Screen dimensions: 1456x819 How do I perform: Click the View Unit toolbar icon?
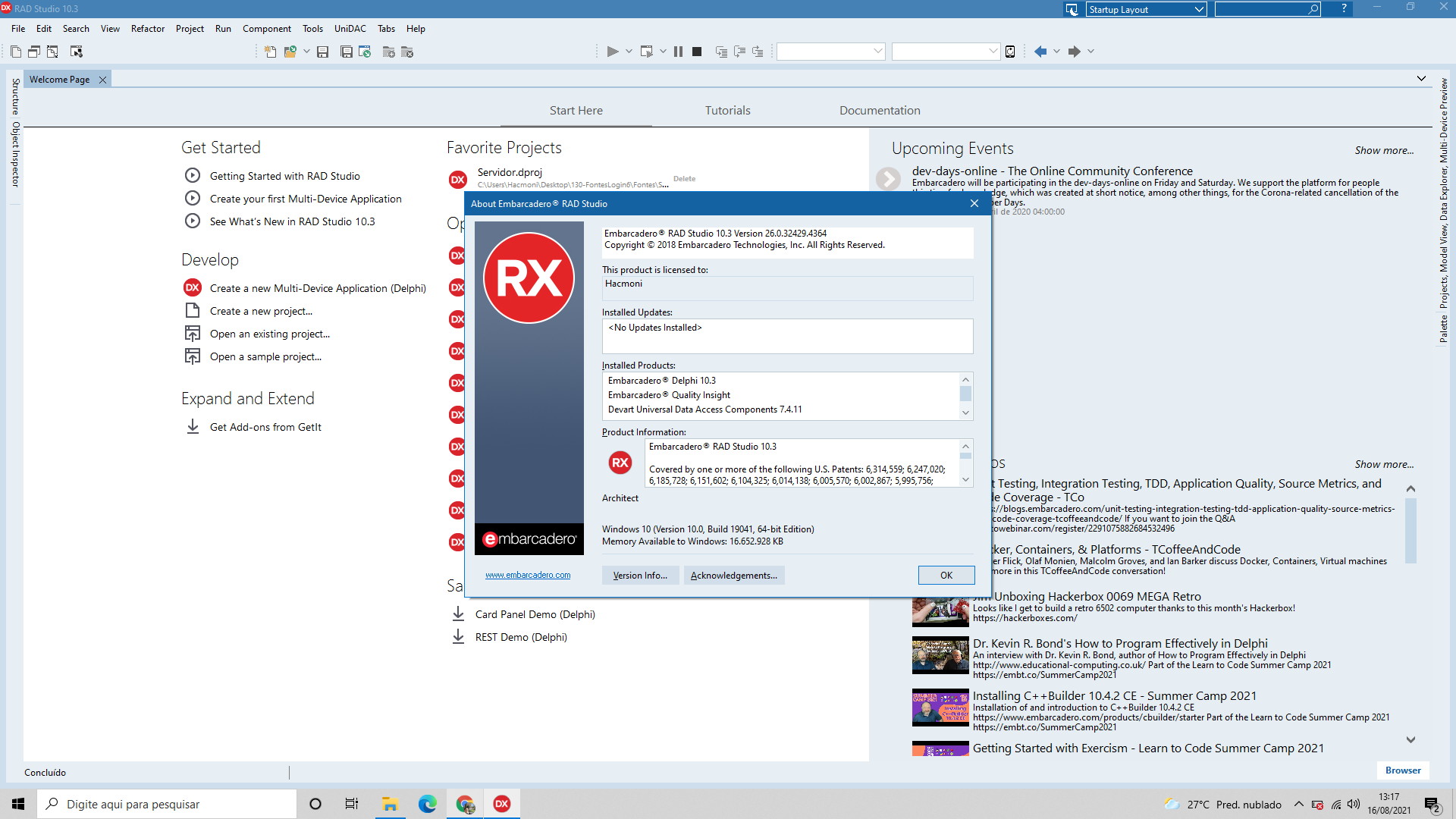click(x=16, y=52)
